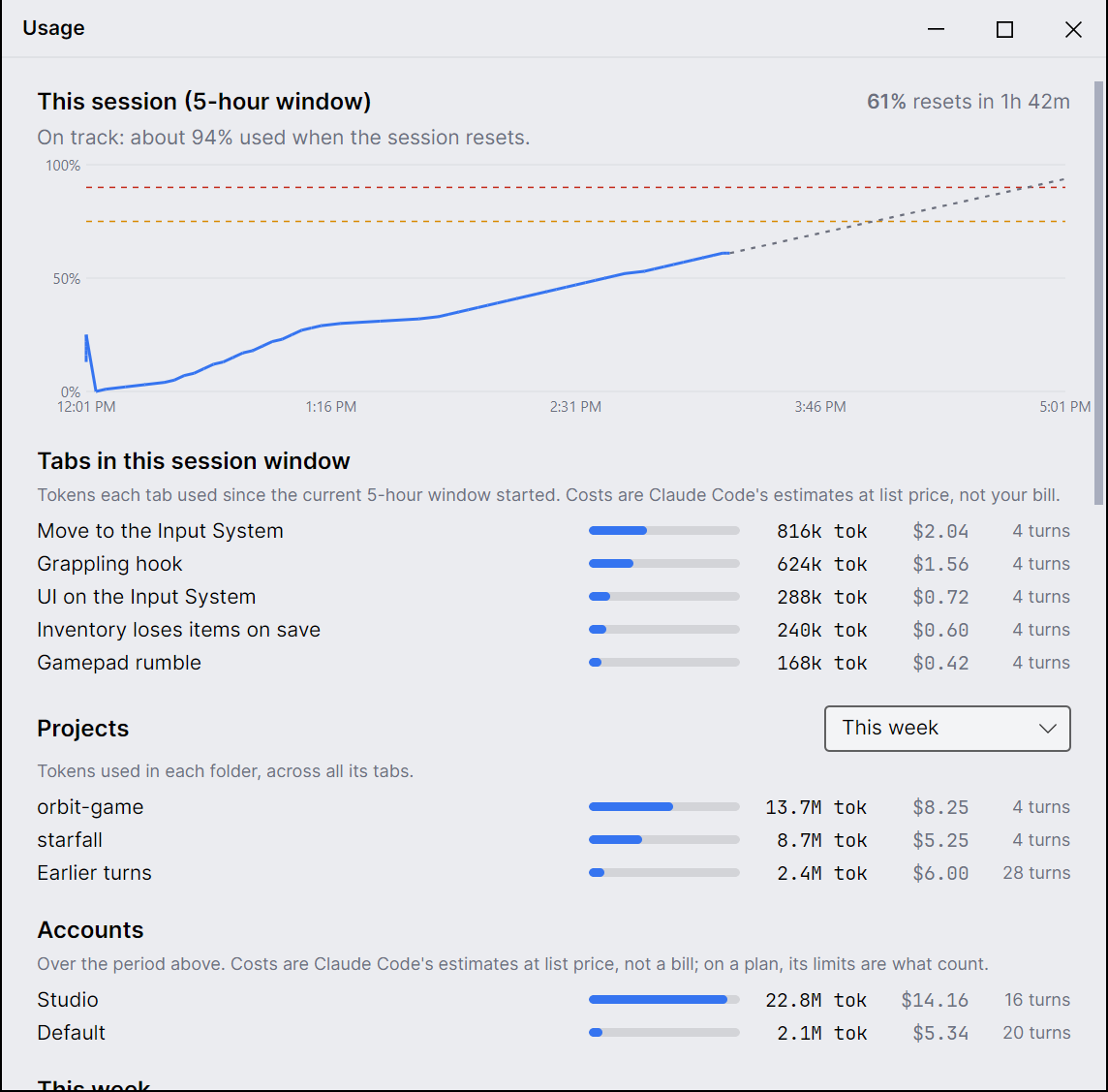Click the "2:31 PM" chart axis label
Viewport: 1108px width, 1092px height.
(575, 407)
